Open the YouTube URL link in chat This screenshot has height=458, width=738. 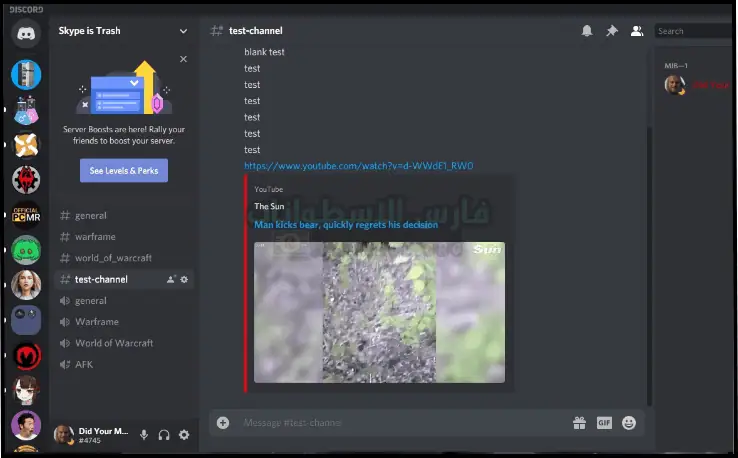point(358,166)
